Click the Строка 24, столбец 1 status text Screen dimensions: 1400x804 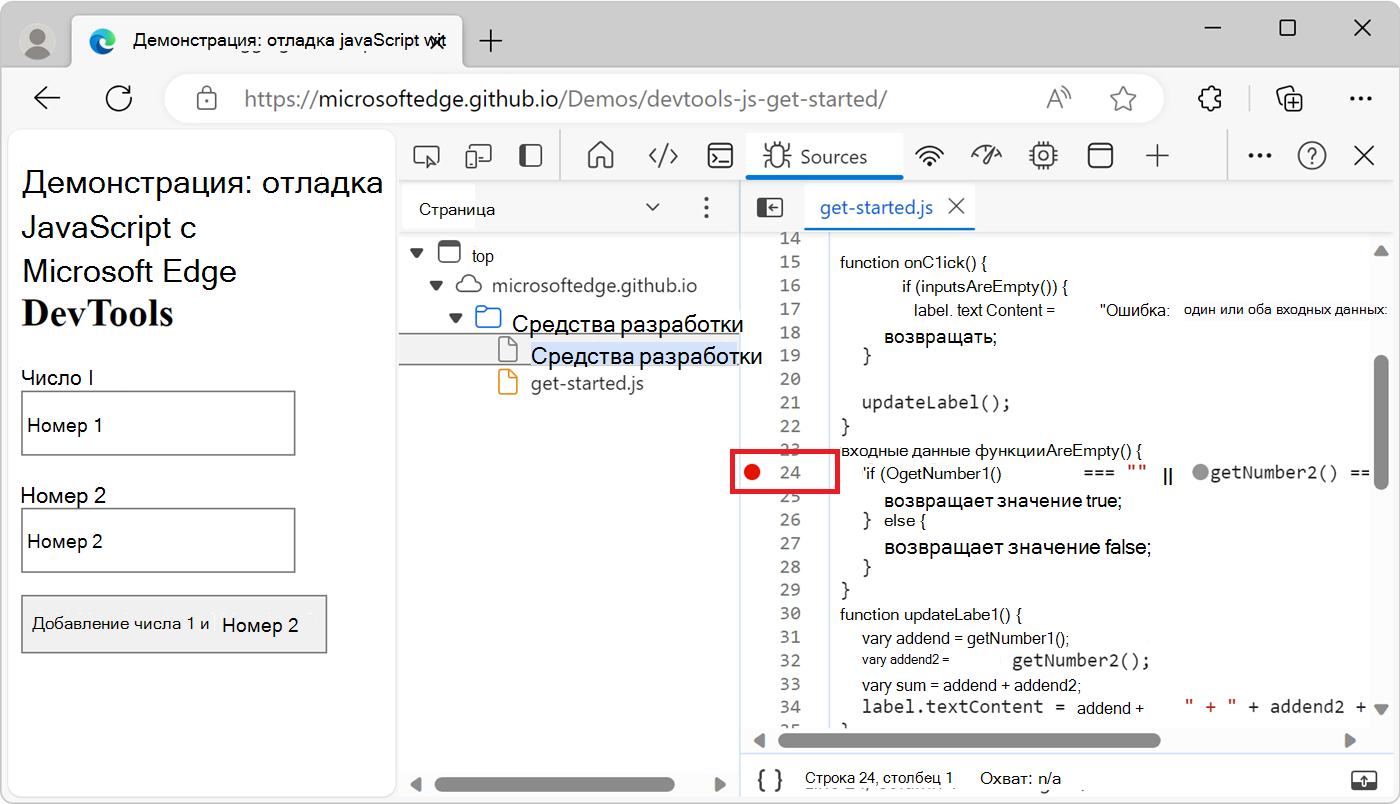pos(879,778)
